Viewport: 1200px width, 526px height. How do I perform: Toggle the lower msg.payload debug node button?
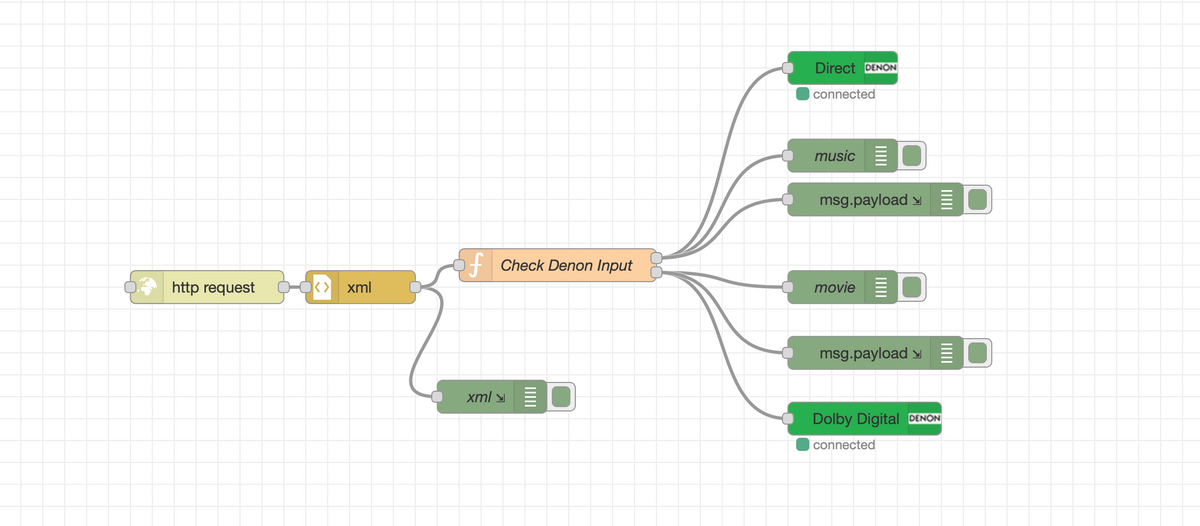(x=977, y=353)
